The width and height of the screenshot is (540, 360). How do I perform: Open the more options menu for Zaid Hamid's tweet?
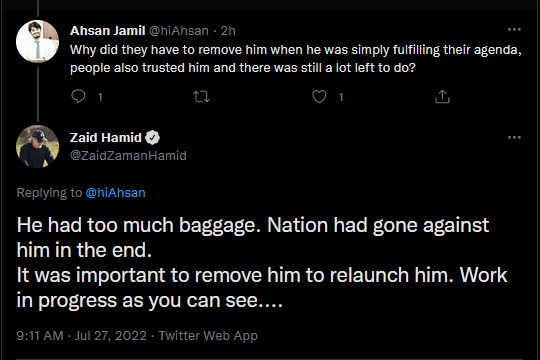point(514,137)
